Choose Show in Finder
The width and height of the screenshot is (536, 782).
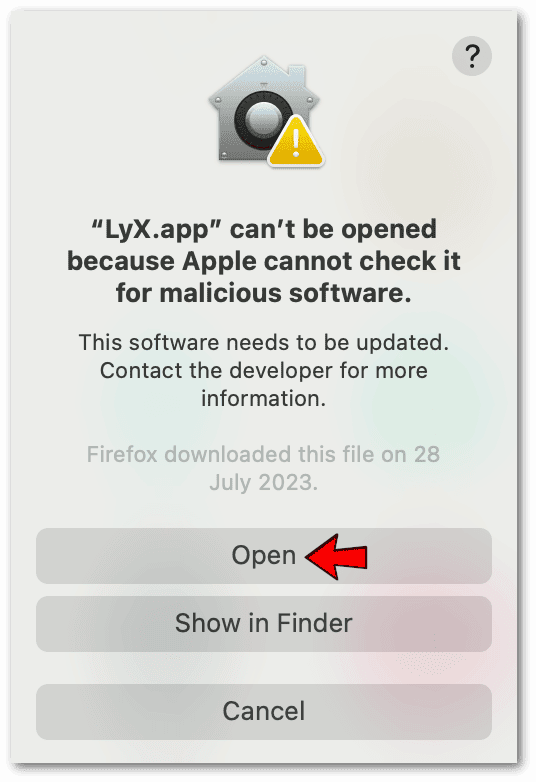pos(264,624)
